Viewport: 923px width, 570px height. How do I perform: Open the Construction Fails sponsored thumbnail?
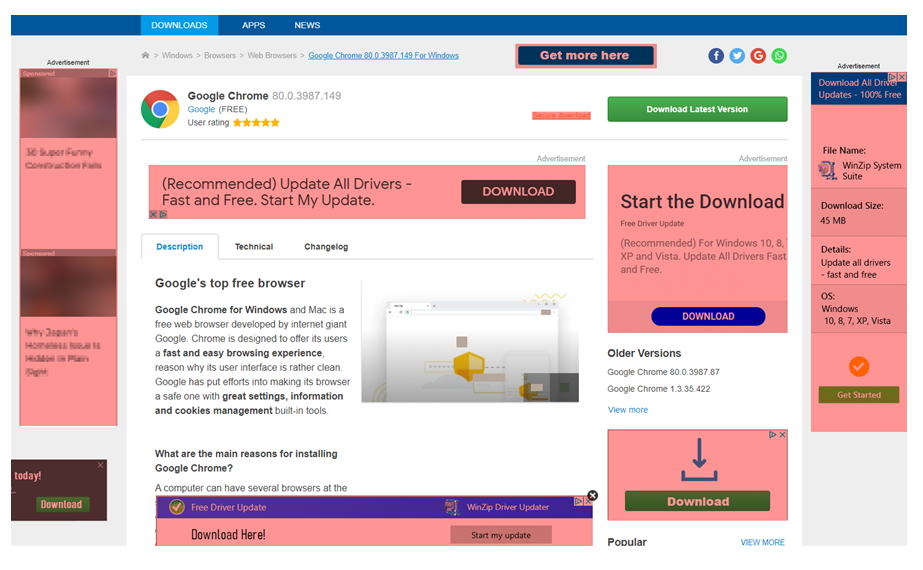pyautogui.click(x=68, y=108)
